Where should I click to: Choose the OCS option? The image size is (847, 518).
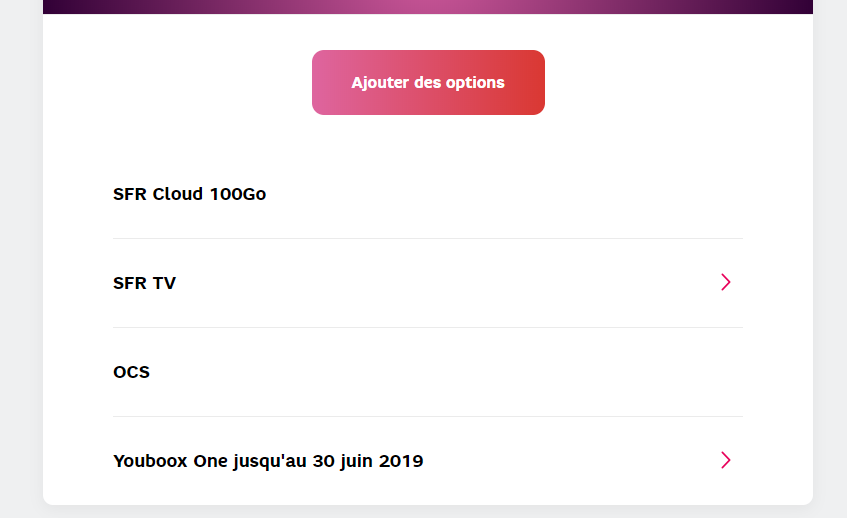pos(131,372)
